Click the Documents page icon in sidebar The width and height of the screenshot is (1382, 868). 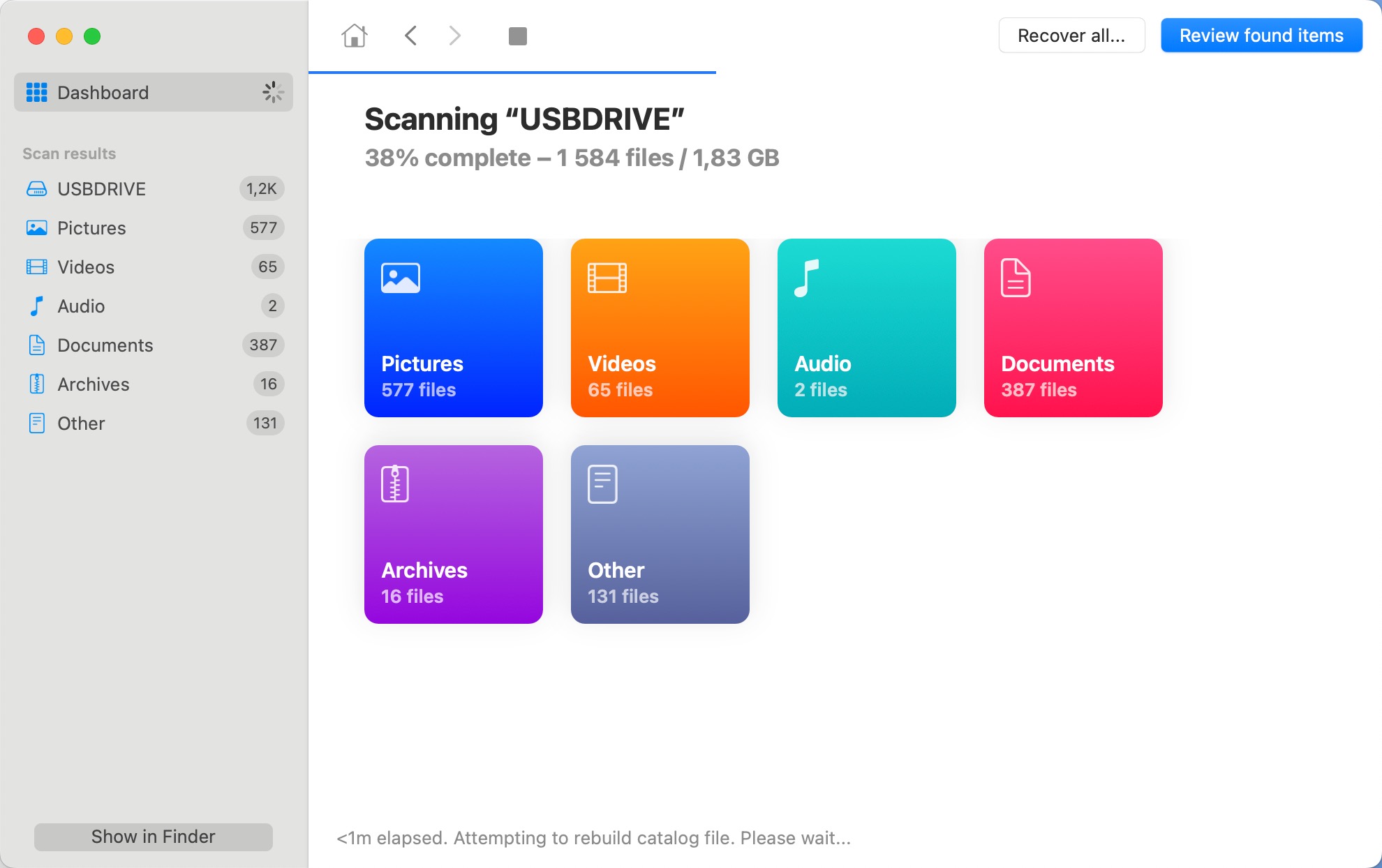click(36, 345)
